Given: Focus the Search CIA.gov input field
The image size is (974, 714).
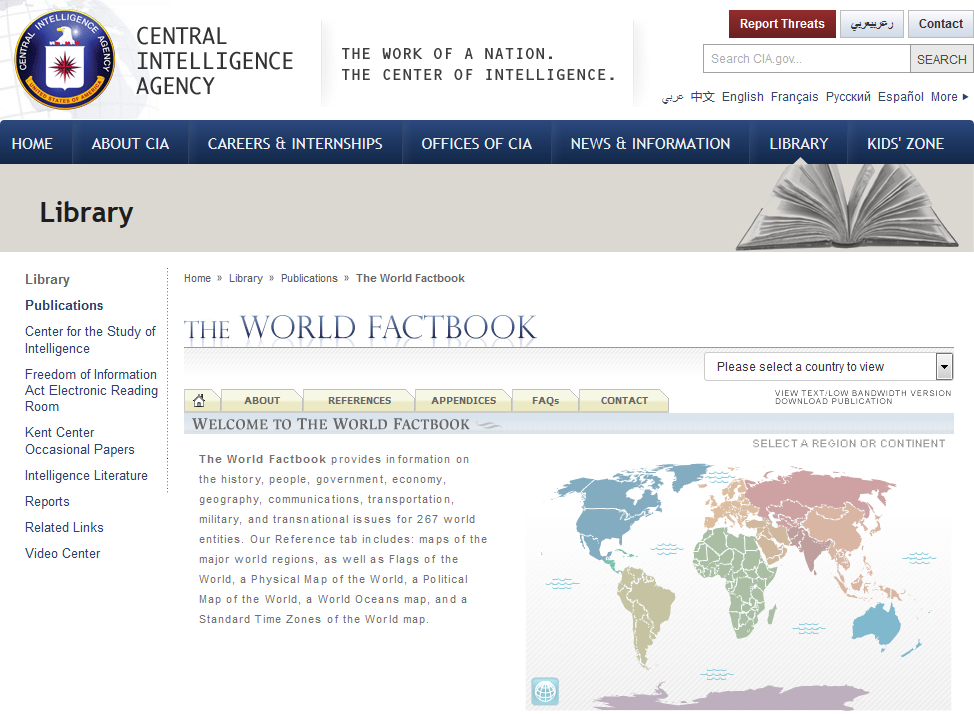Looking at the screenshot, I should pyautogui.click(x=806, y=59).
